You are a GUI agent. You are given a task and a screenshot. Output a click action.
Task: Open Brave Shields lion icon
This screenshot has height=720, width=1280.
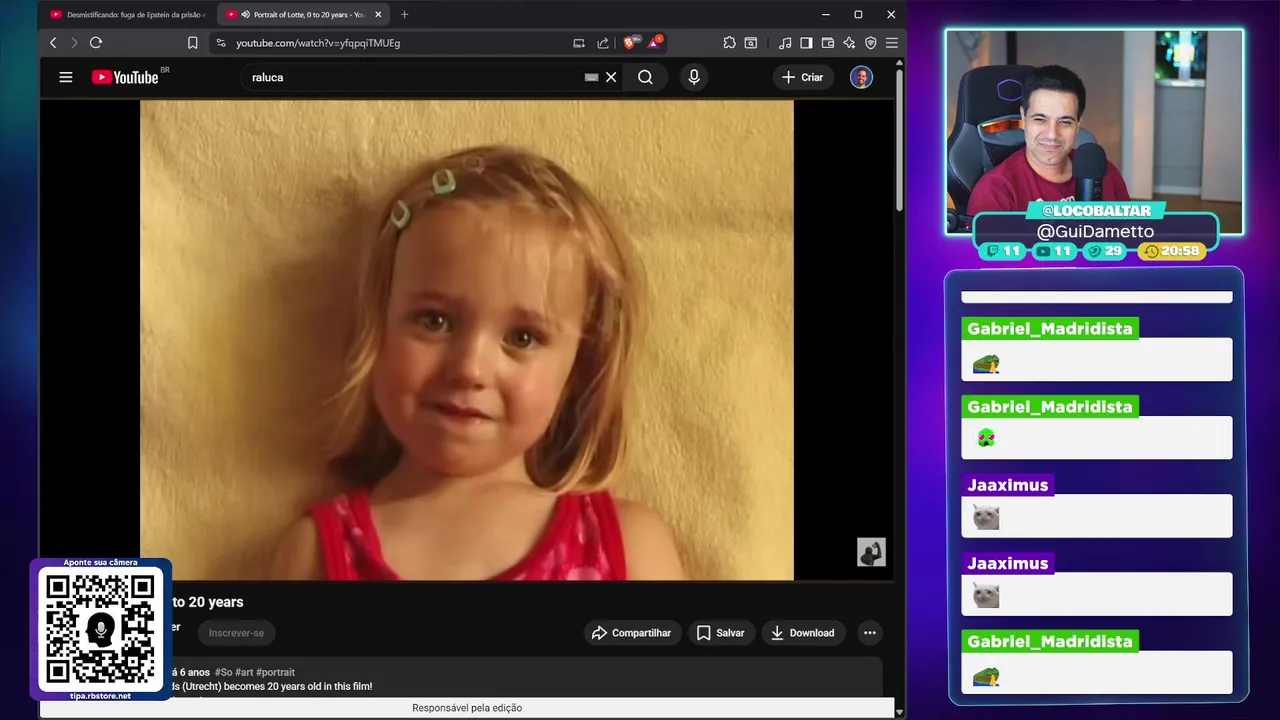point(629,42)
